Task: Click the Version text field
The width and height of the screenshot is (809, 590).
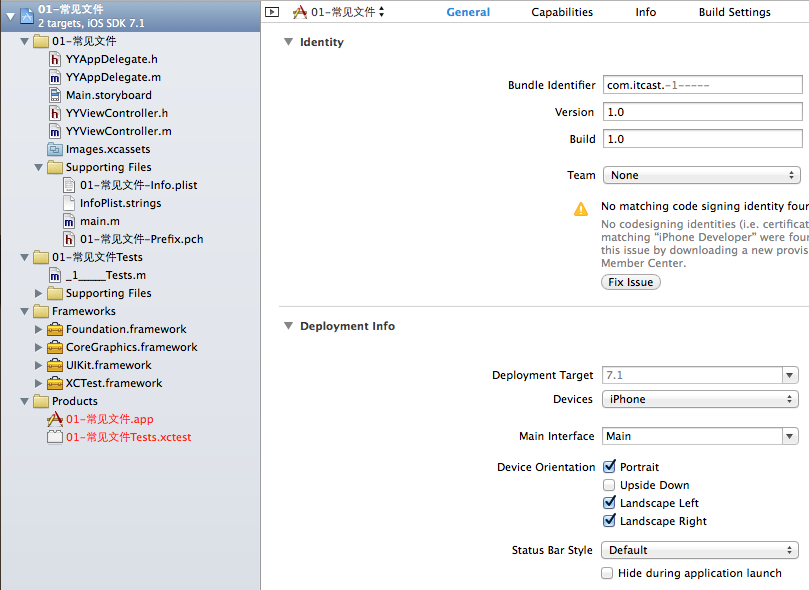Action: click(x=703, y=112)
